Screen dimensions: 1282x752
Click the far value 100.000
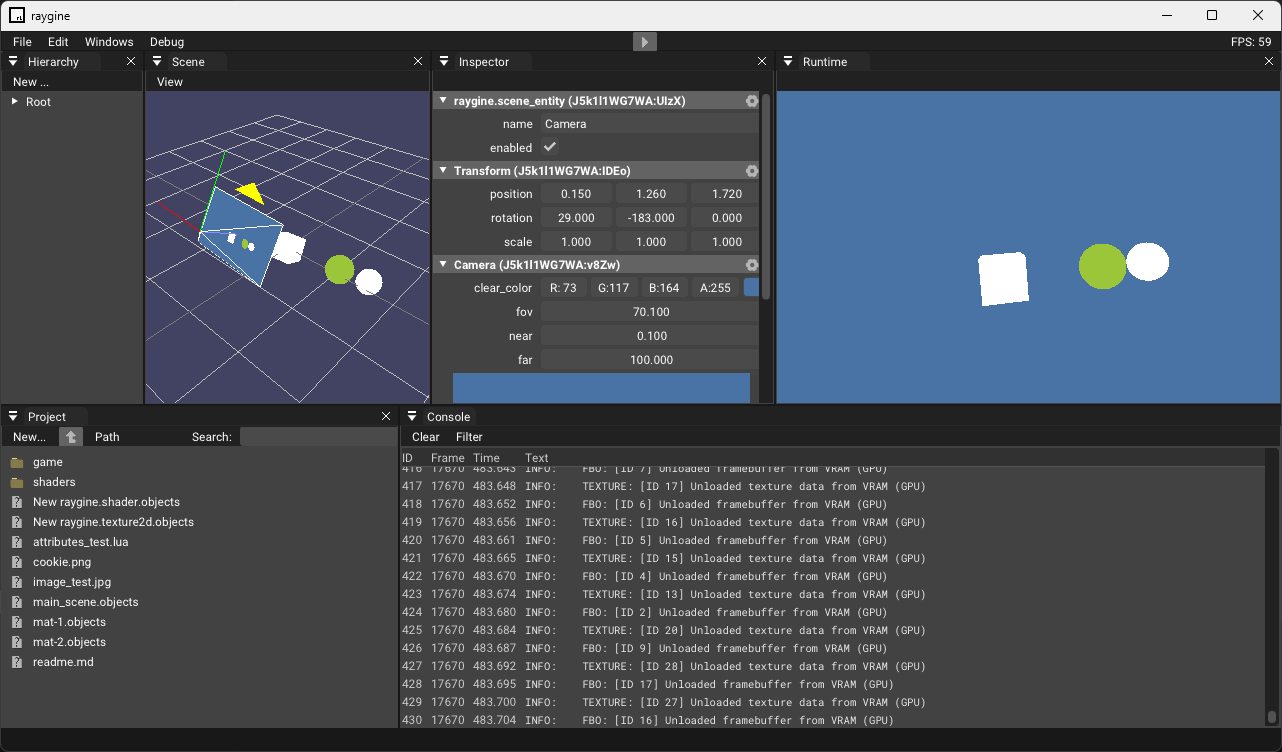pos(650,360)
